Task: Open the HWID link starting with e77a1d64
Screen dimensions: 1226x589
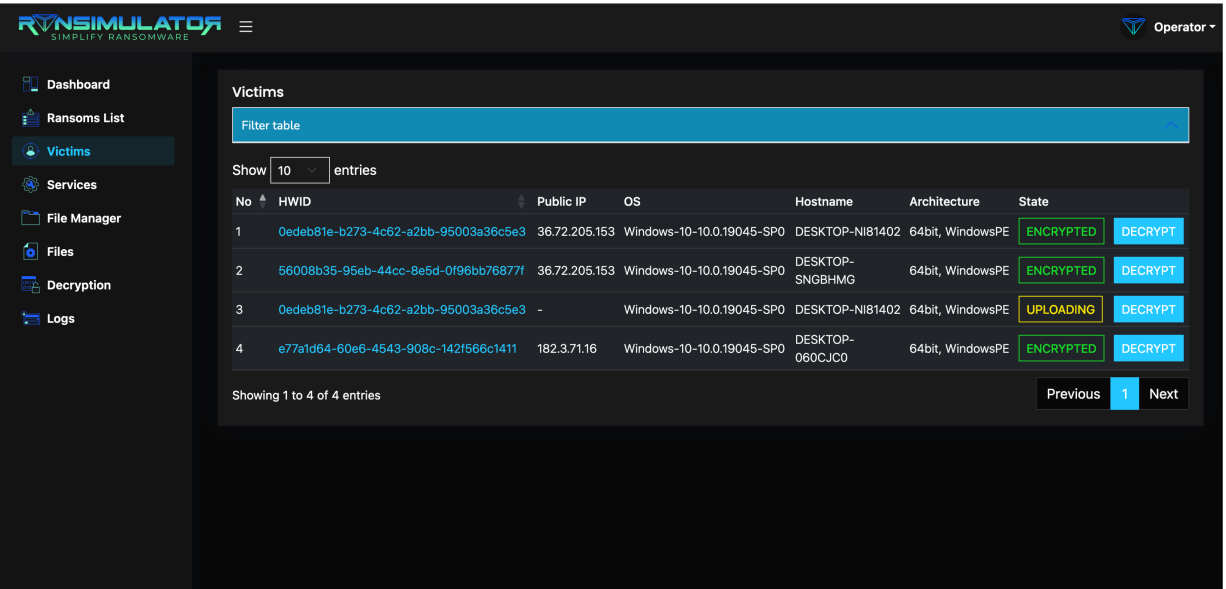Action: point(397,349)
